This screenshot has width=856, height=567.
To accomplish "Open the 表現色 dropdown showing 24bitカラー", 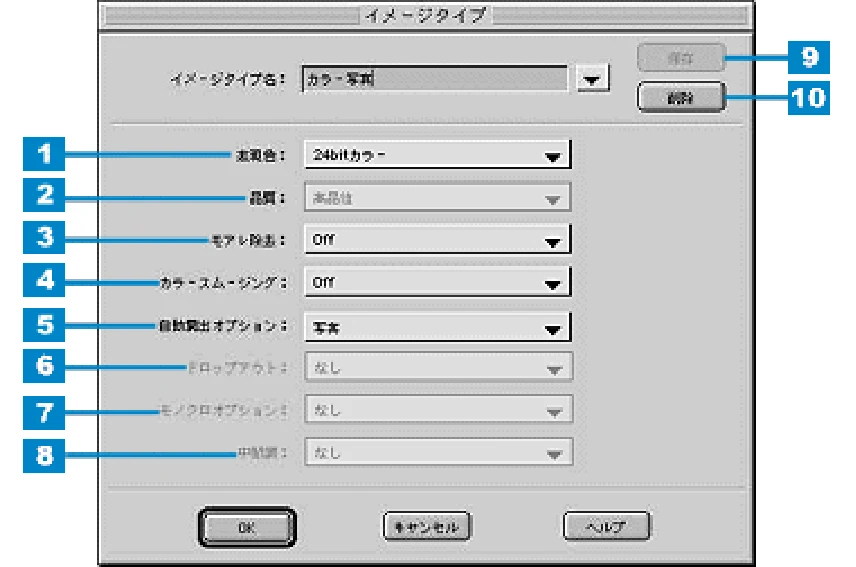I will pyautogui.click(x=437, y=155).
